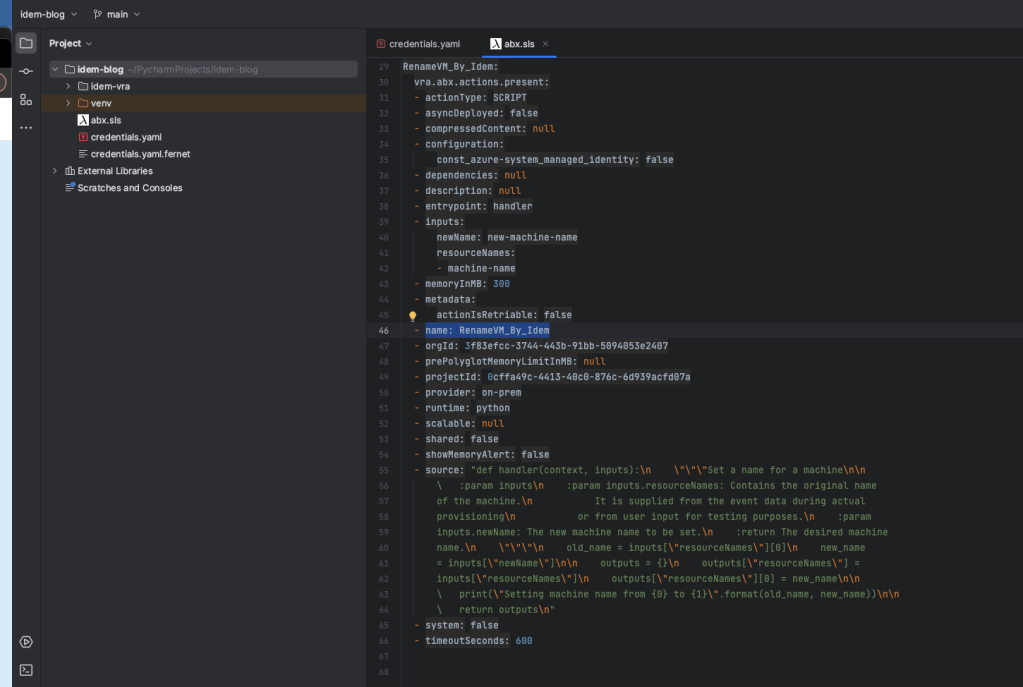Close the abx.sls editor tab
Image resolution: width=1023 pixels, height=687 pixels.
[545, 44]
